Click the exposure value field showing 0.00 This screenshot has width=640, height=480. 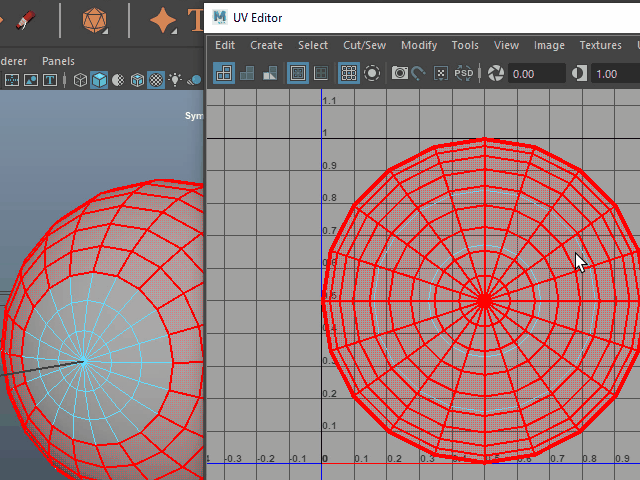[x=535, y=74]
